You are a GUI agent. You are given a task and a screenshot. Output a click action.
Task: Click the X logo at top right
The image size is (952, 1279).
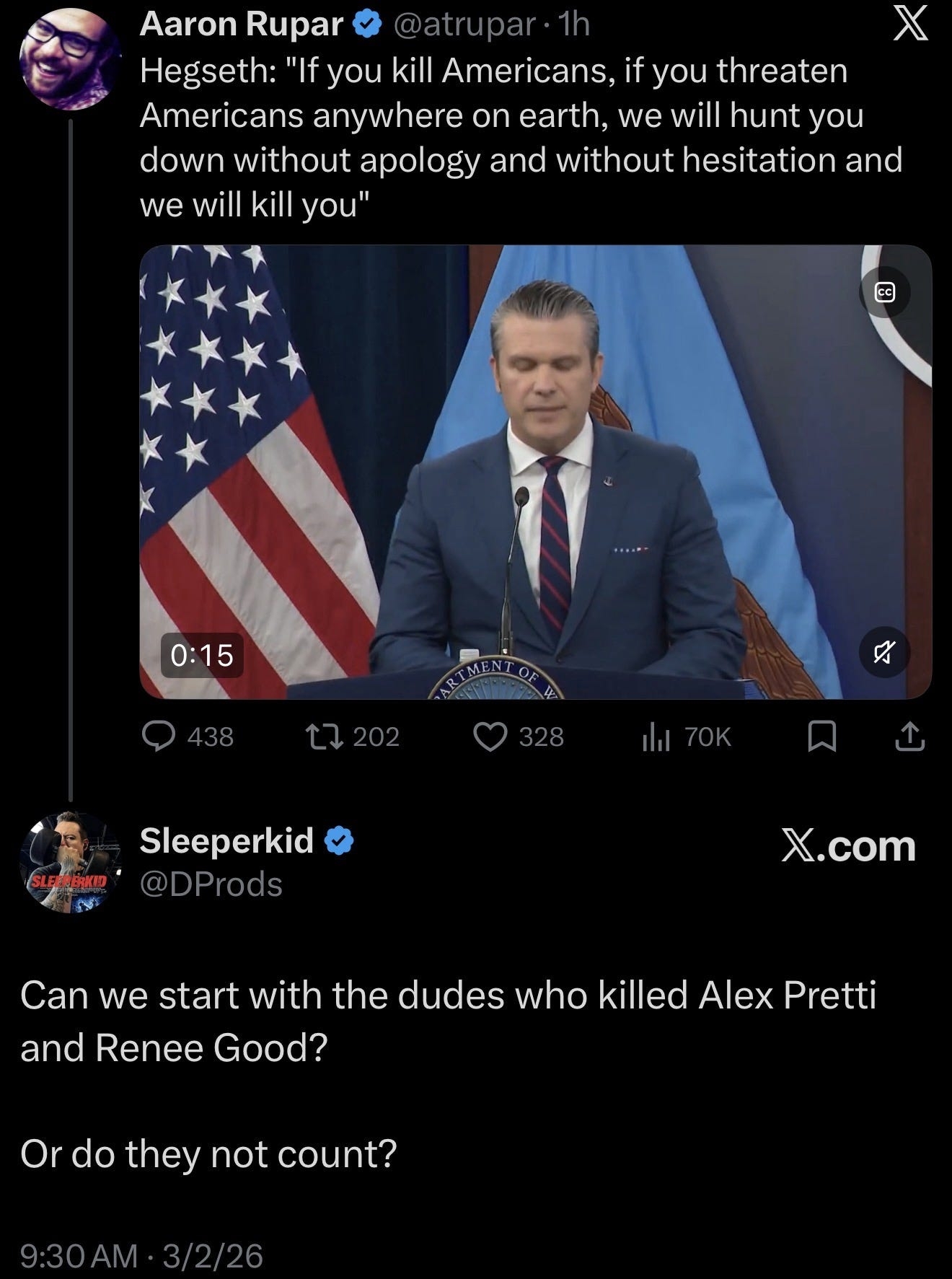click(x=910, y=27)
